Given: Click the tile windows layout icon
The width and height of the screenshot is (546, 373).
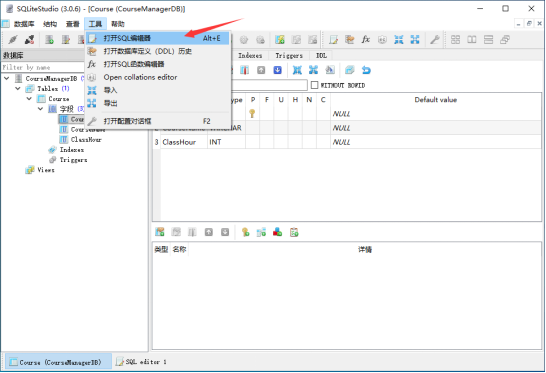Looking at the screenshot, I should click(x=455, y=39).
